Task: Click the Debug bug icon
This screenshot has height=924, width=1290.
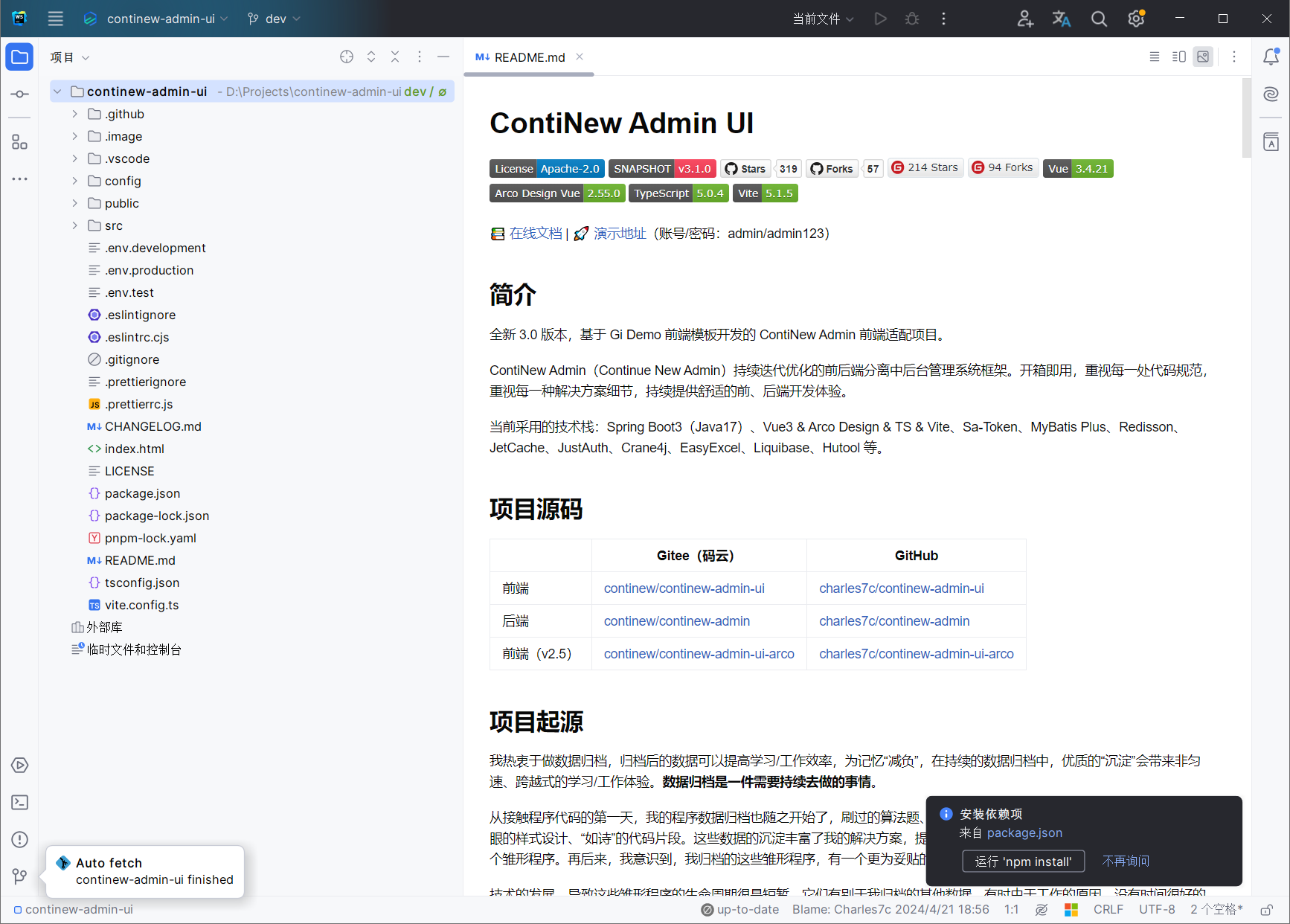Action: point(912,19)
